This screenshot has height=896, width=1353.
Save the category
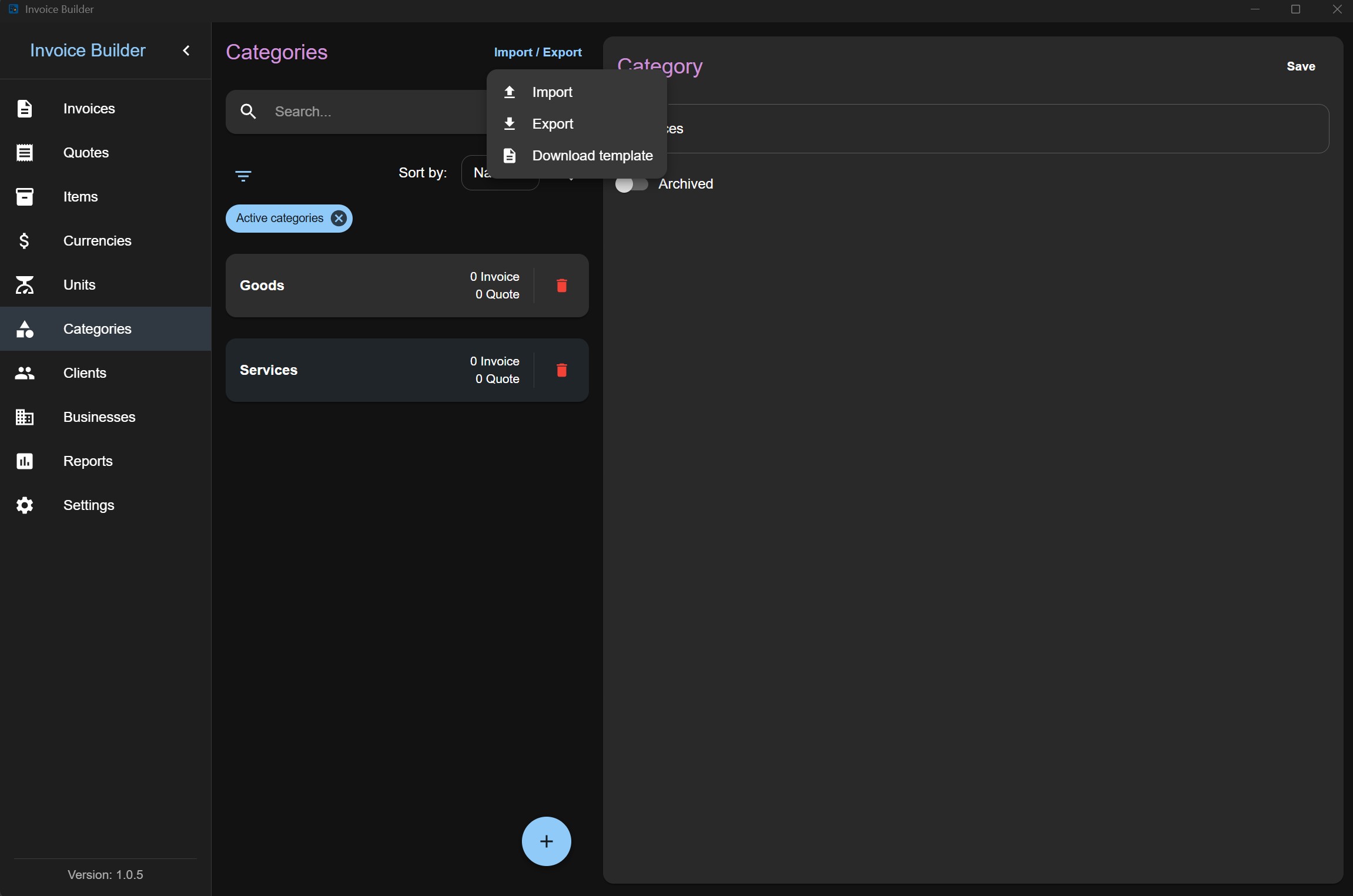tap(1301, 66)
